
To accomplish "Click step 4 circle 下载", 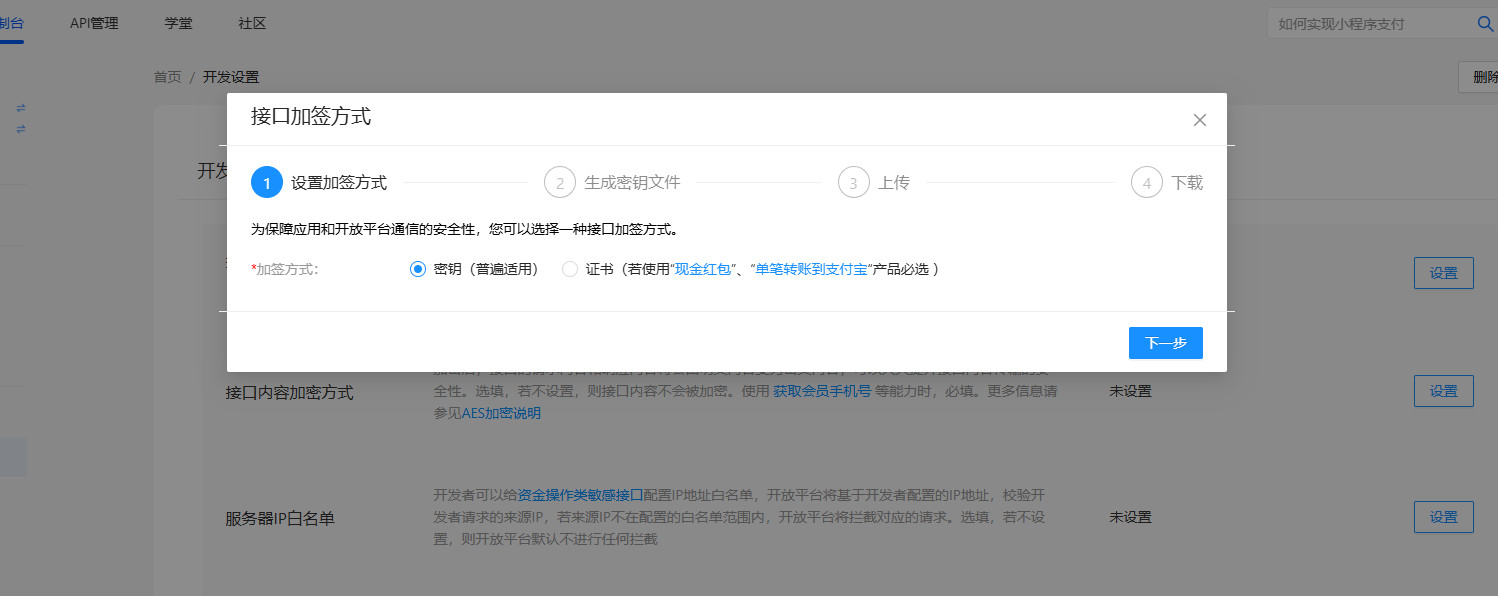I will pyautogui.click(x=1147, y=183).
